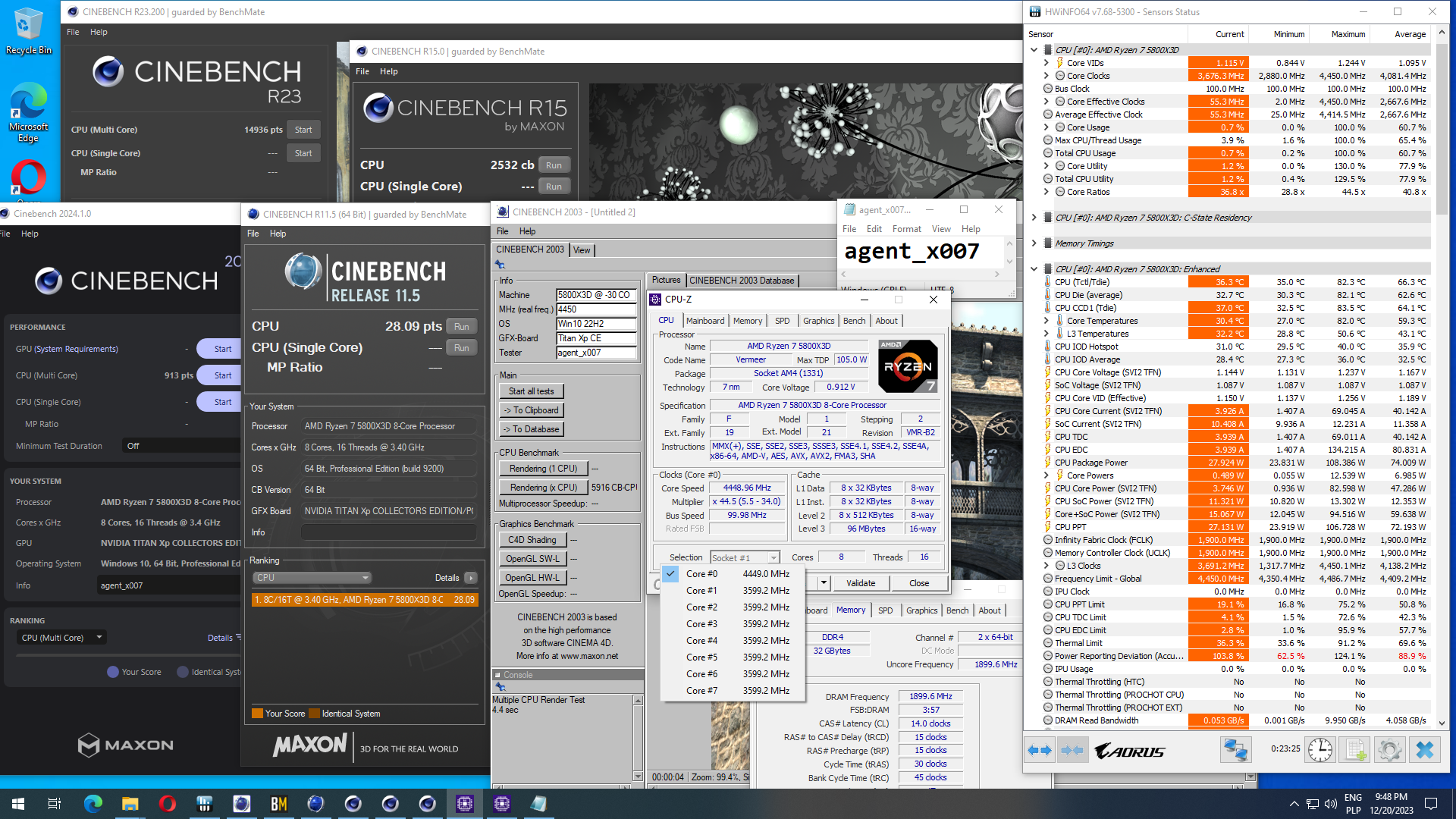
Task: Open the Opera desktop shortcut
Action: 29,179
